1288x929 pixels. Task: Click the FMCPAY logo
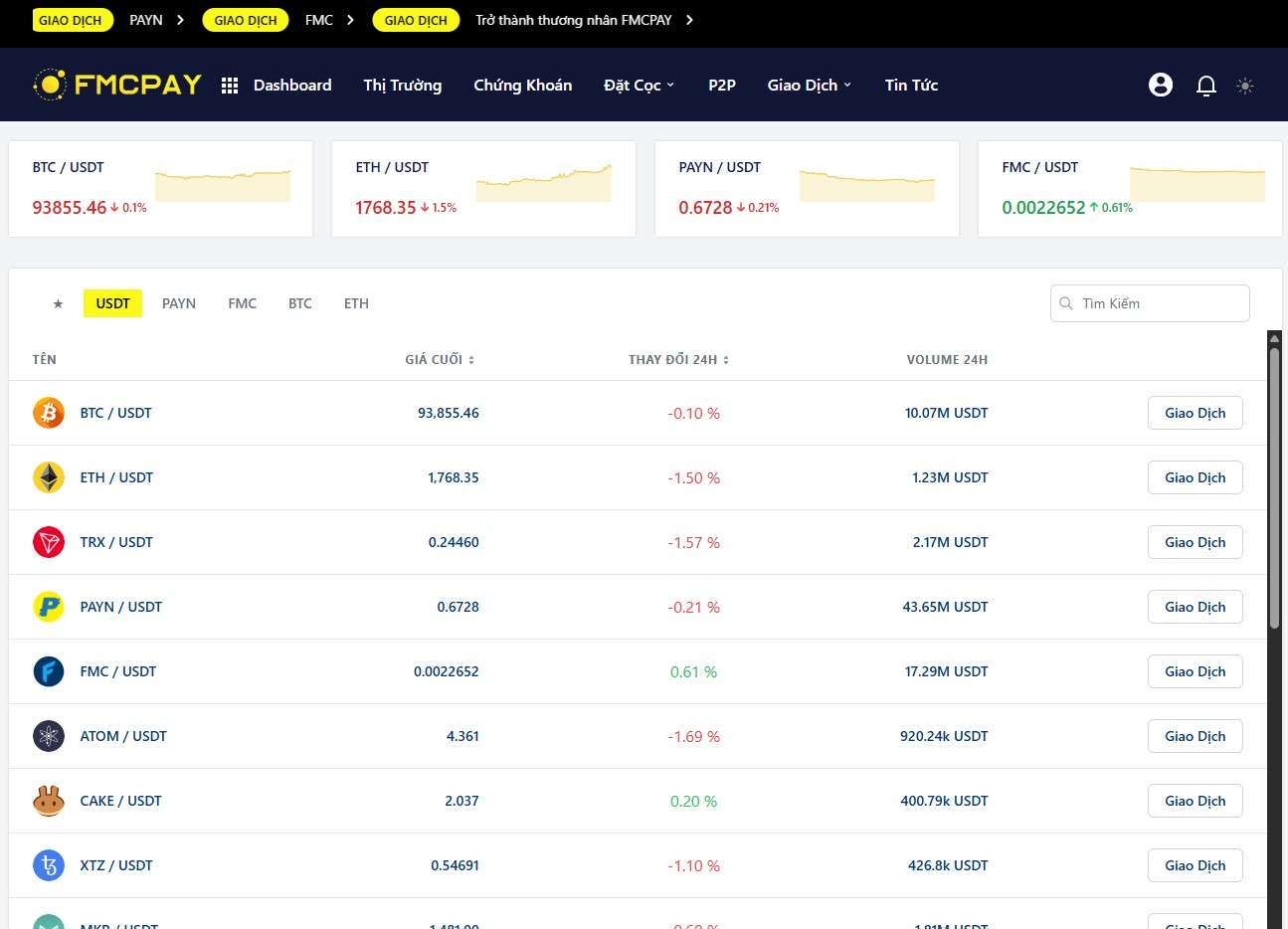coord(117,85)
